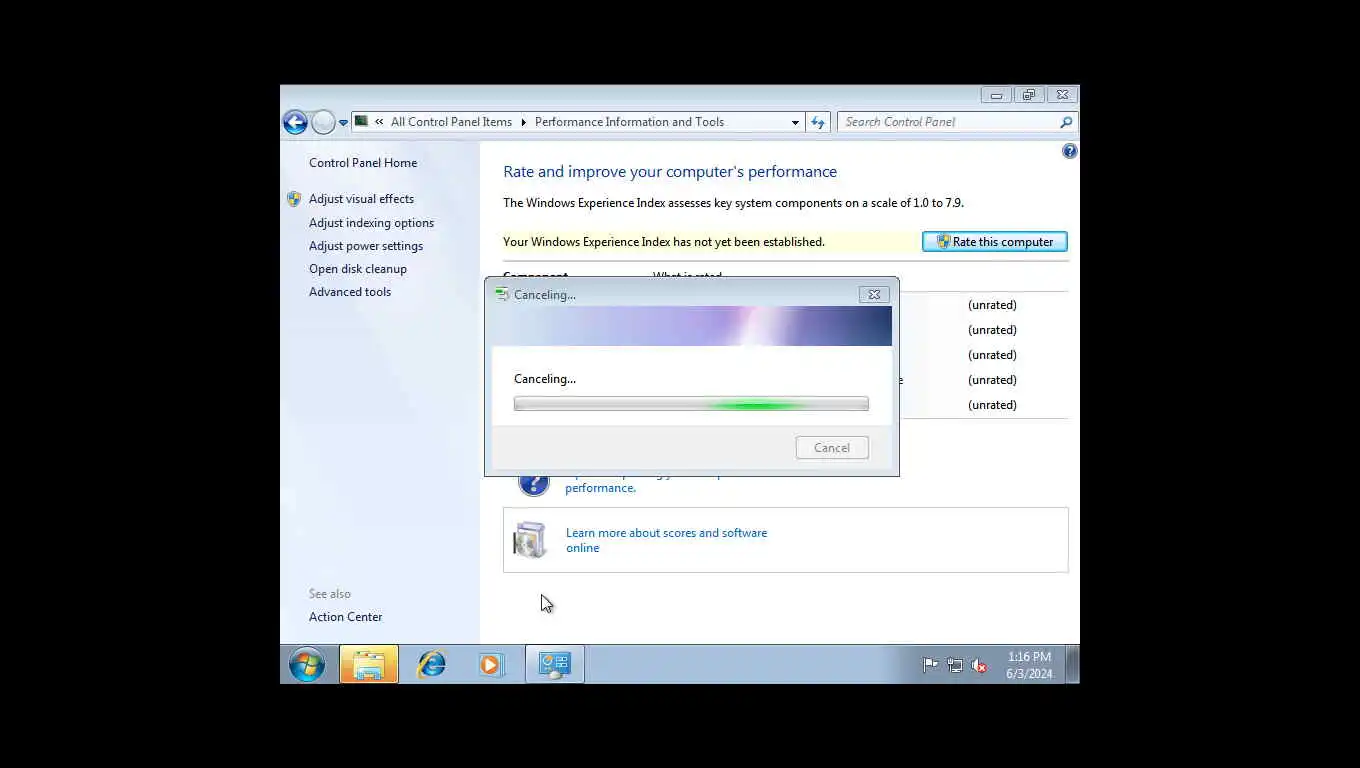This screenshot has width=1360, height=768.
Task: Click Adjust visual effects link
Action: click(x=361, y=199)
